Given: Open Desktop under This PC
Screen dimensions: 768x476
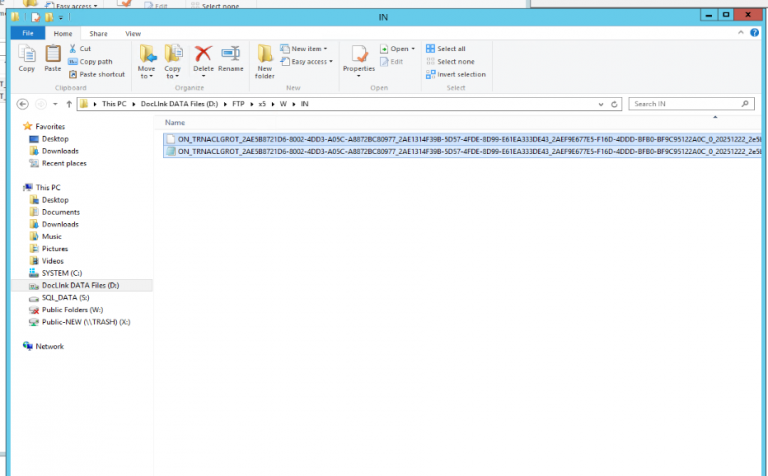Looking at the screenshot, I should point(55,200).
